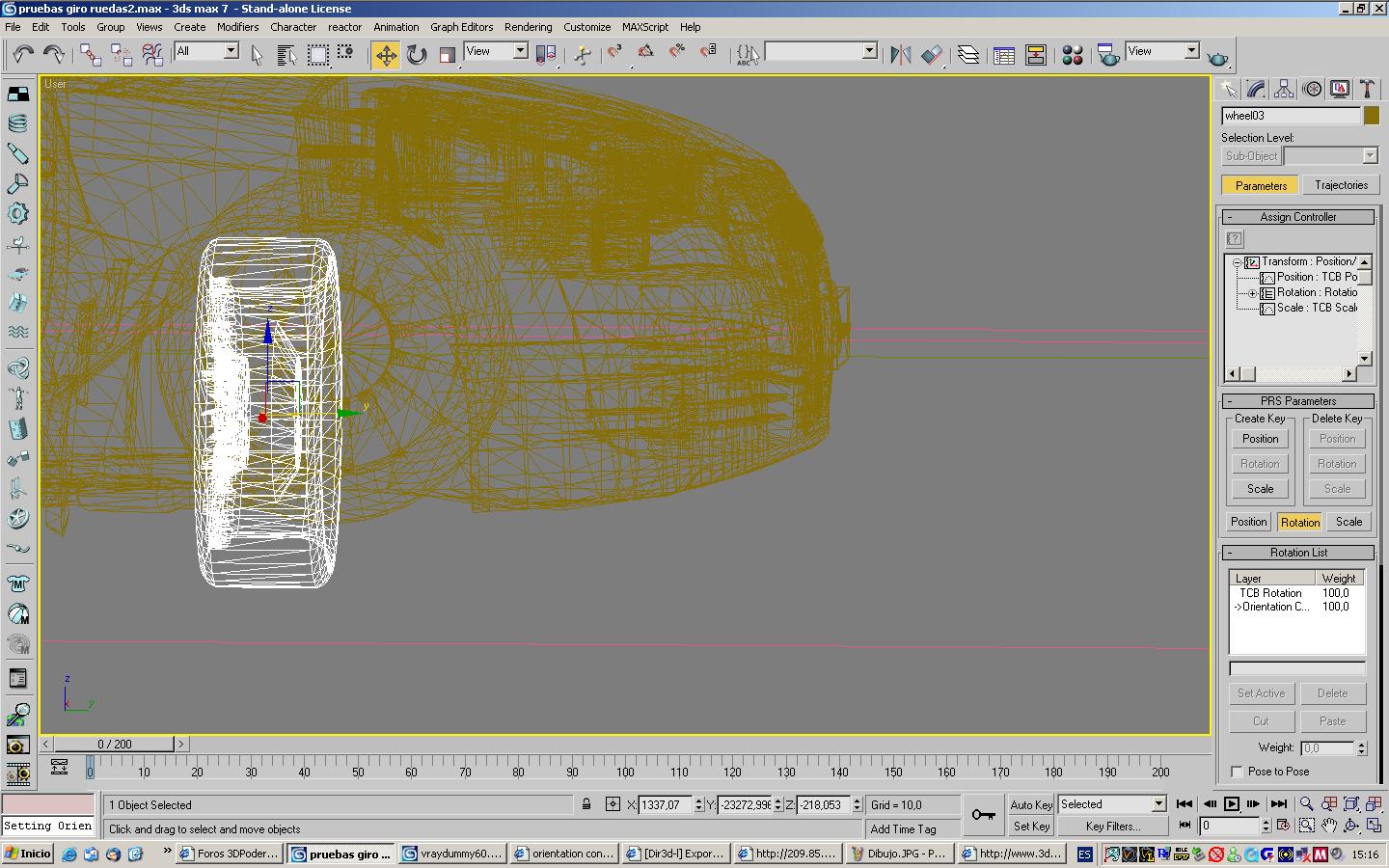Open the Modifiers menu
1389x868 pixels.
pos(237,27)
